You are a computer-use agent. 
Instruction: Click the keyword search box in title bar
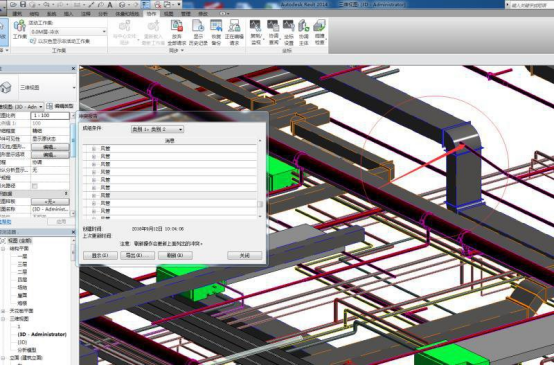click(532, 5)
